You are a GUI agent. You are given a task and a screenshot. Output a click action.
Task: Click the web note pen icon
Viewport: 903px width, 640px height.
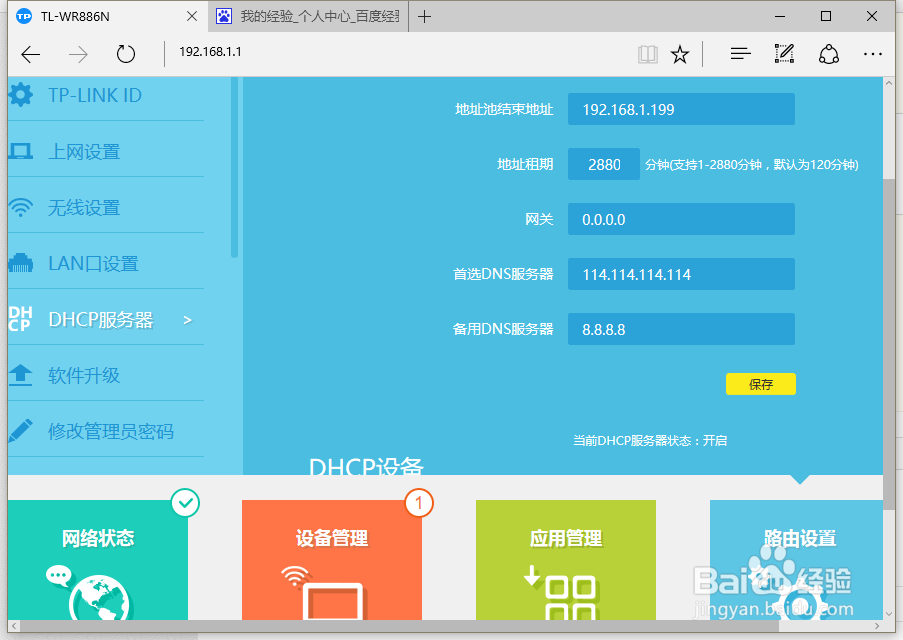click(x=784, y=54)
